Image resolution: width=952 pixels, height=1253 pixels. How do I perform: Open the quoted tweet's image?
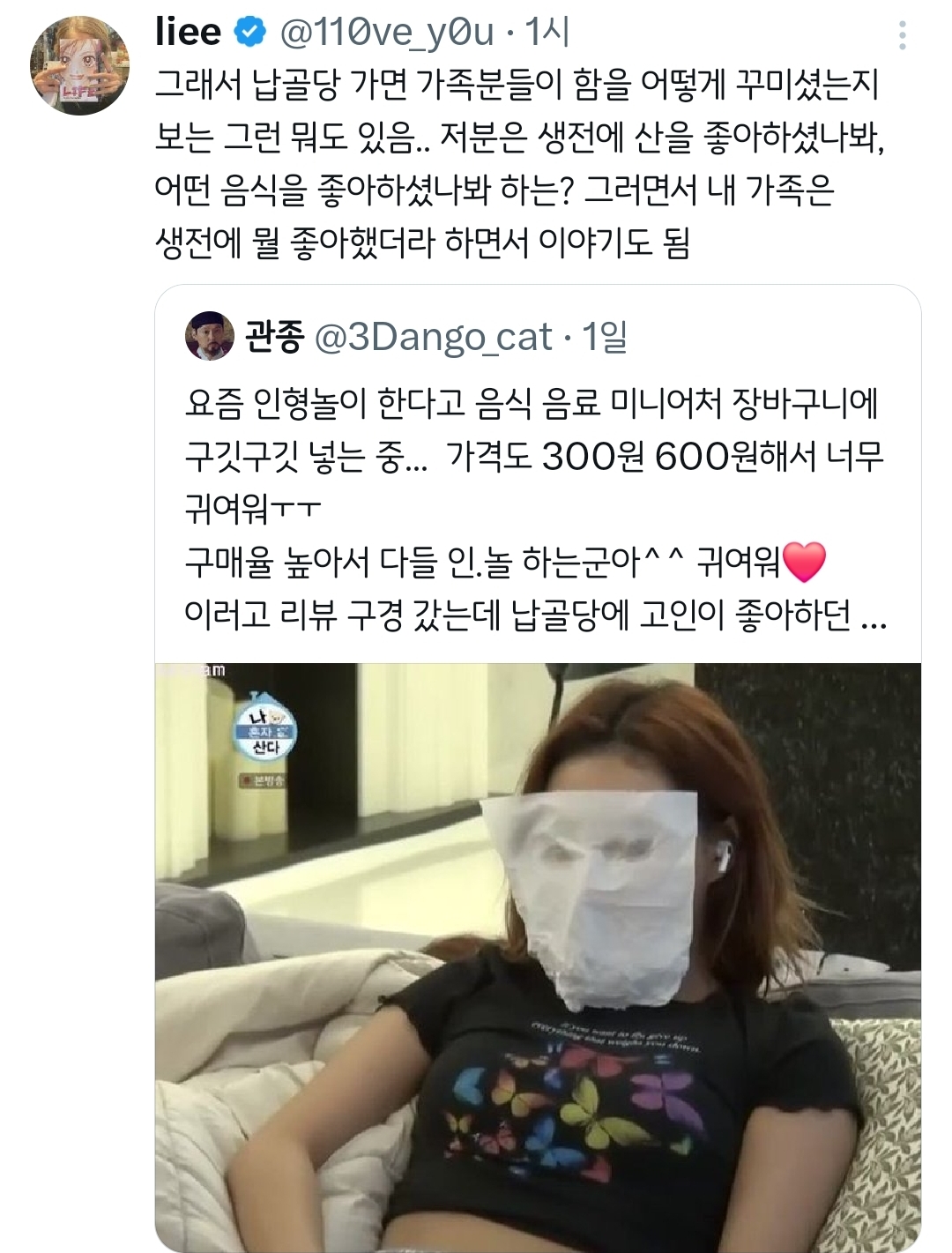click(x=538, y=957)
